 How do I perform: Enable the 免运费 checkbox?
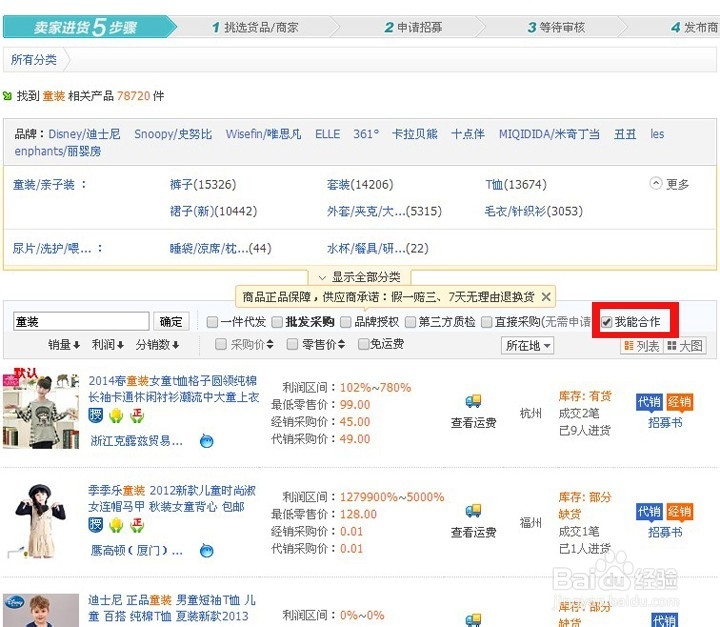click(363, 344)
